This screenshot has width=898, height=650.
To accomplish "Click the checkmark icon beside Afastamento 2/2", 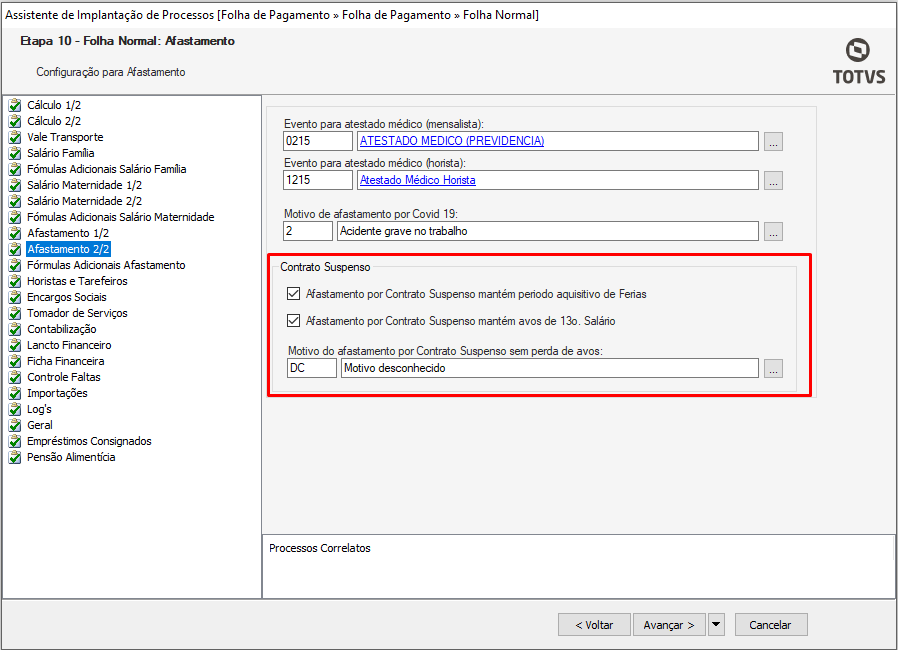I will (15, 249).
